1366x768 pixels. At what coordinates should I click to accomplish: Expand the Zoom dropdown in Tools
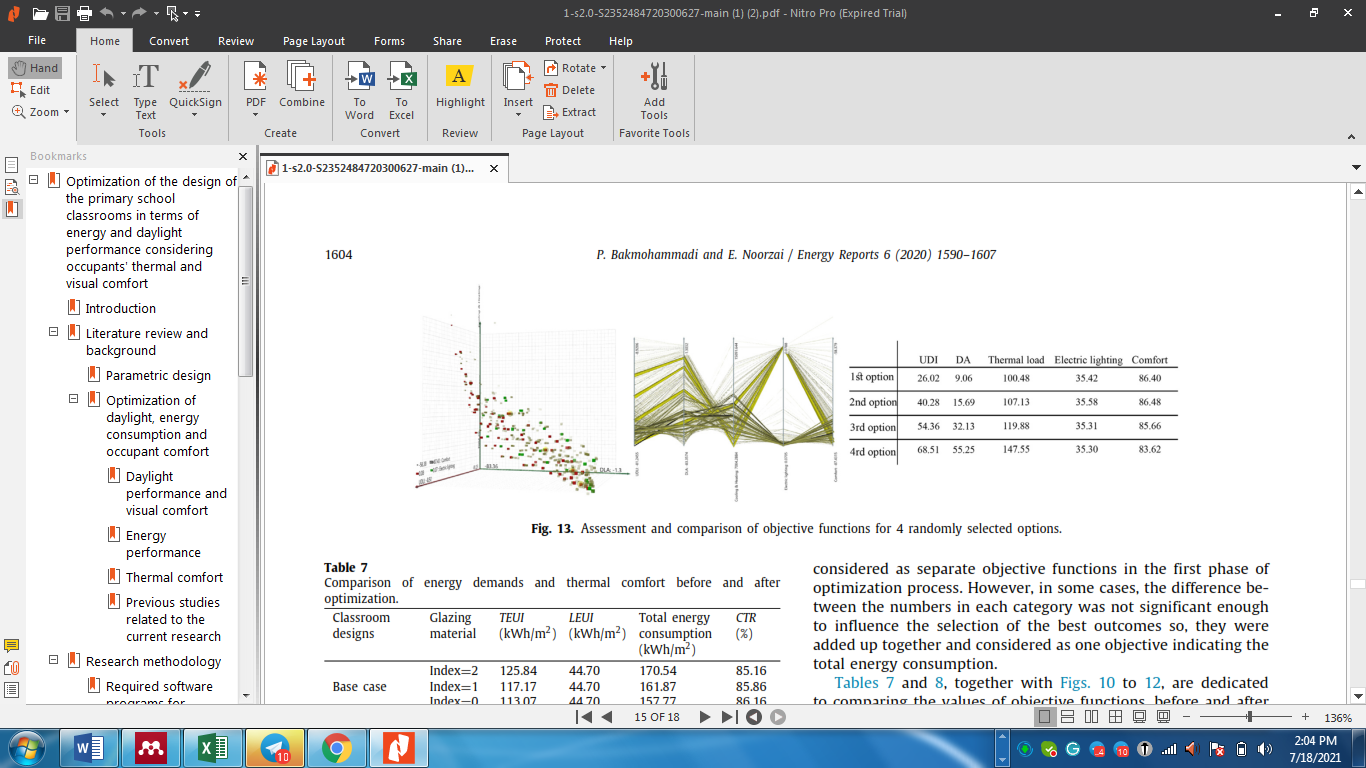66,112
